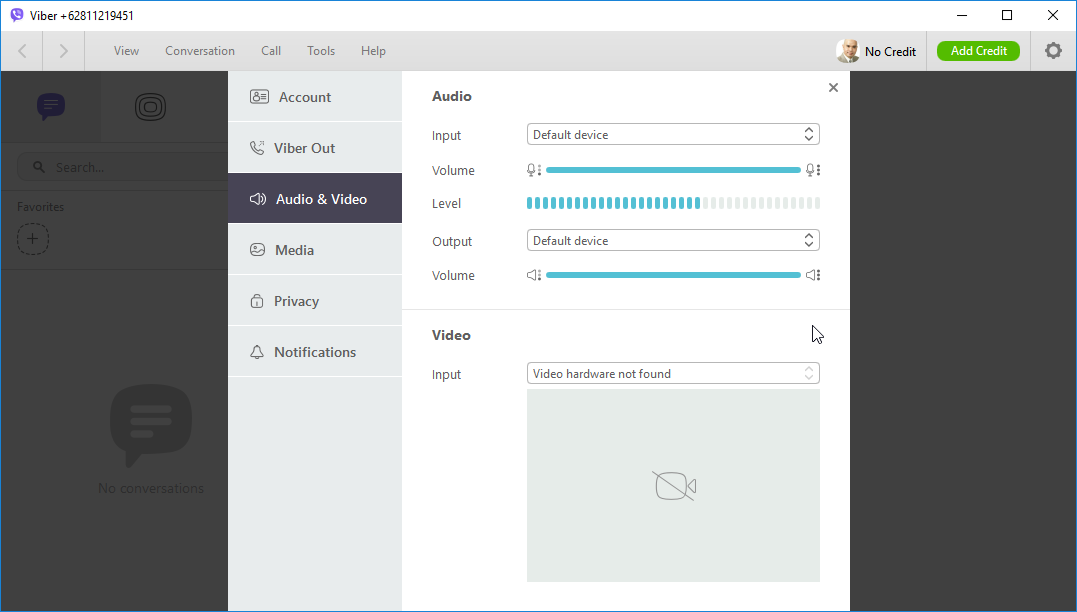Click the No Credit label
The width and height of the screenshot is (1077, 612).
[890, 52]
